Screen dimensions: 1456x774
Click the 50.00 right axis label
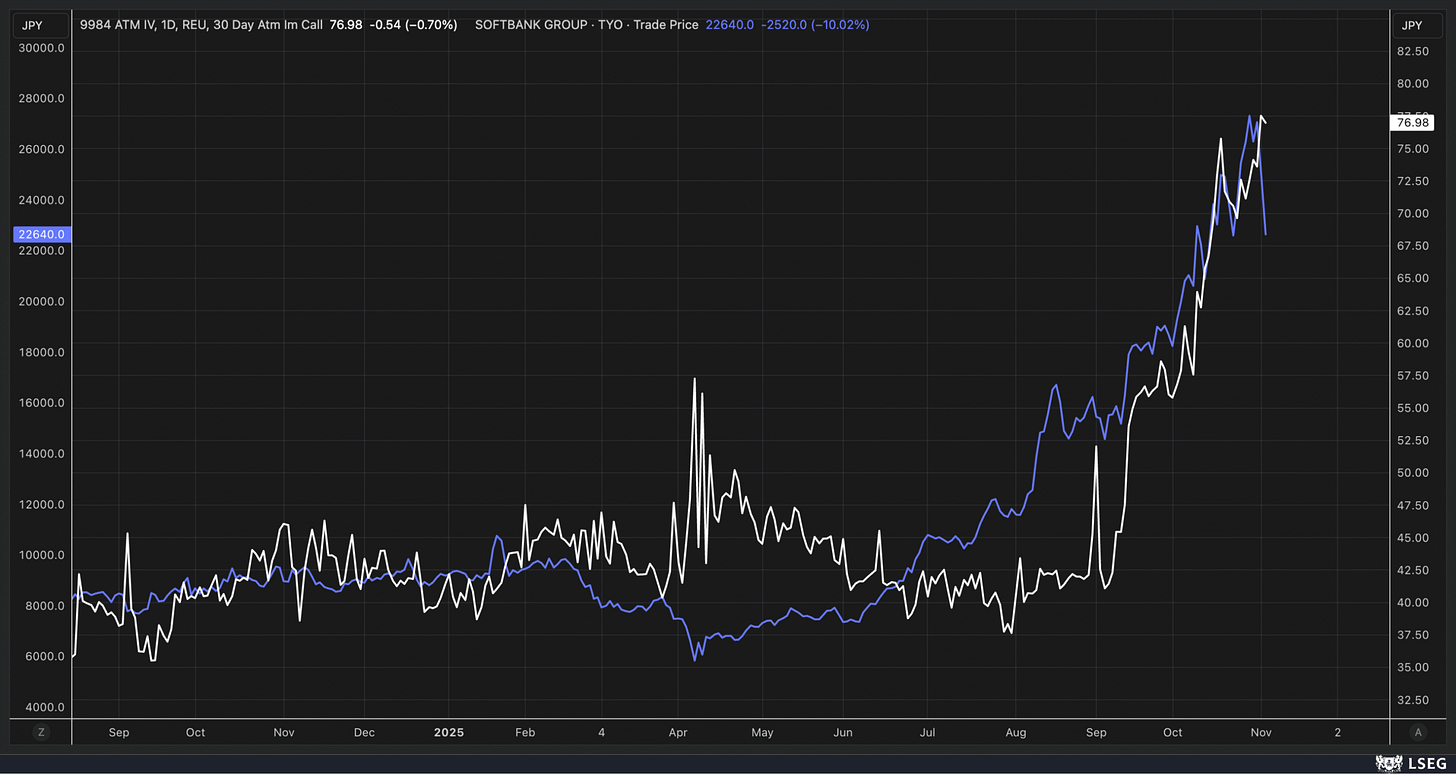pyautogui.click(x=1412, y=473)
